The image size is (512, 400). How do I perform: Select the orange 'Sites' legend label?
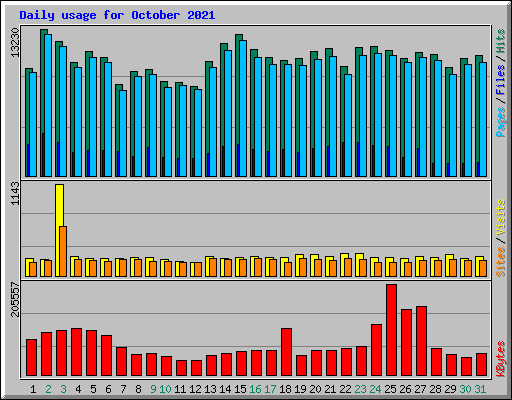(x=501, y=262)
